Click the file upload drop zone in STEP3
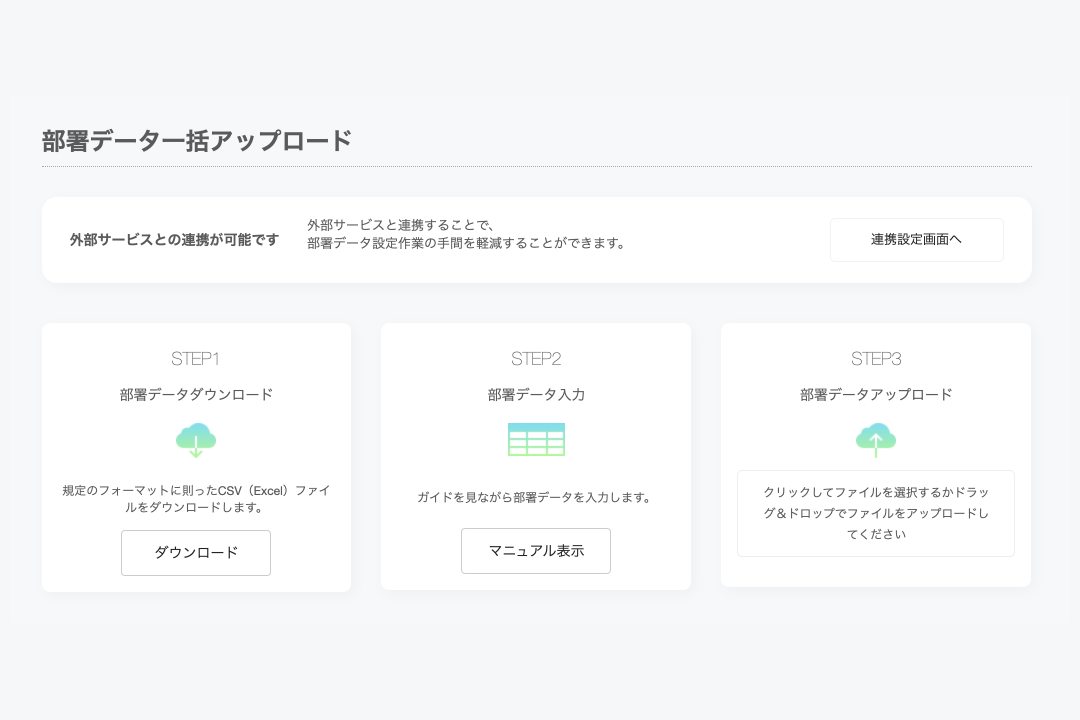The width and height of the screenshot is (1080, 720). pos(875,513)
